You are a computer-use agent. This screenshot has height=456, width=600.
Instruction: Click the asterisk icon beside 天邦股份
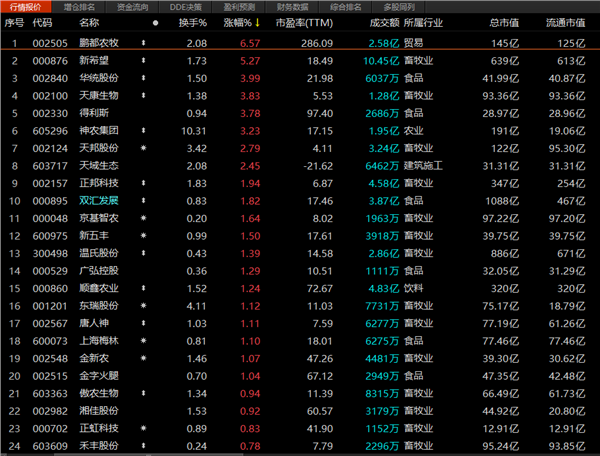pos(143,148)
